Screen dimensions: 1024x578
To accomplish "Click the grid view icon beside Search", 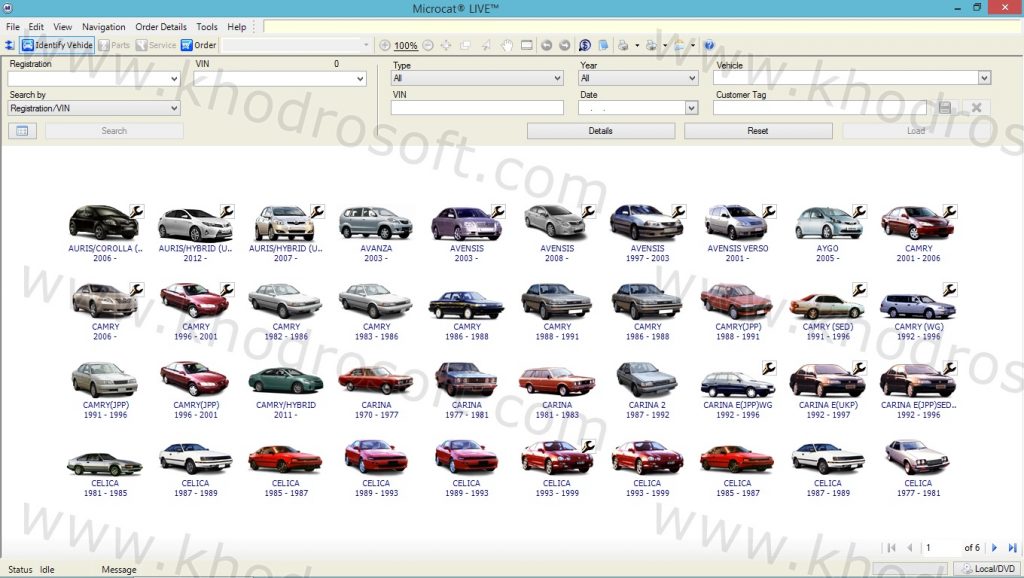I will pyautogui.click(x=22, y=131).
